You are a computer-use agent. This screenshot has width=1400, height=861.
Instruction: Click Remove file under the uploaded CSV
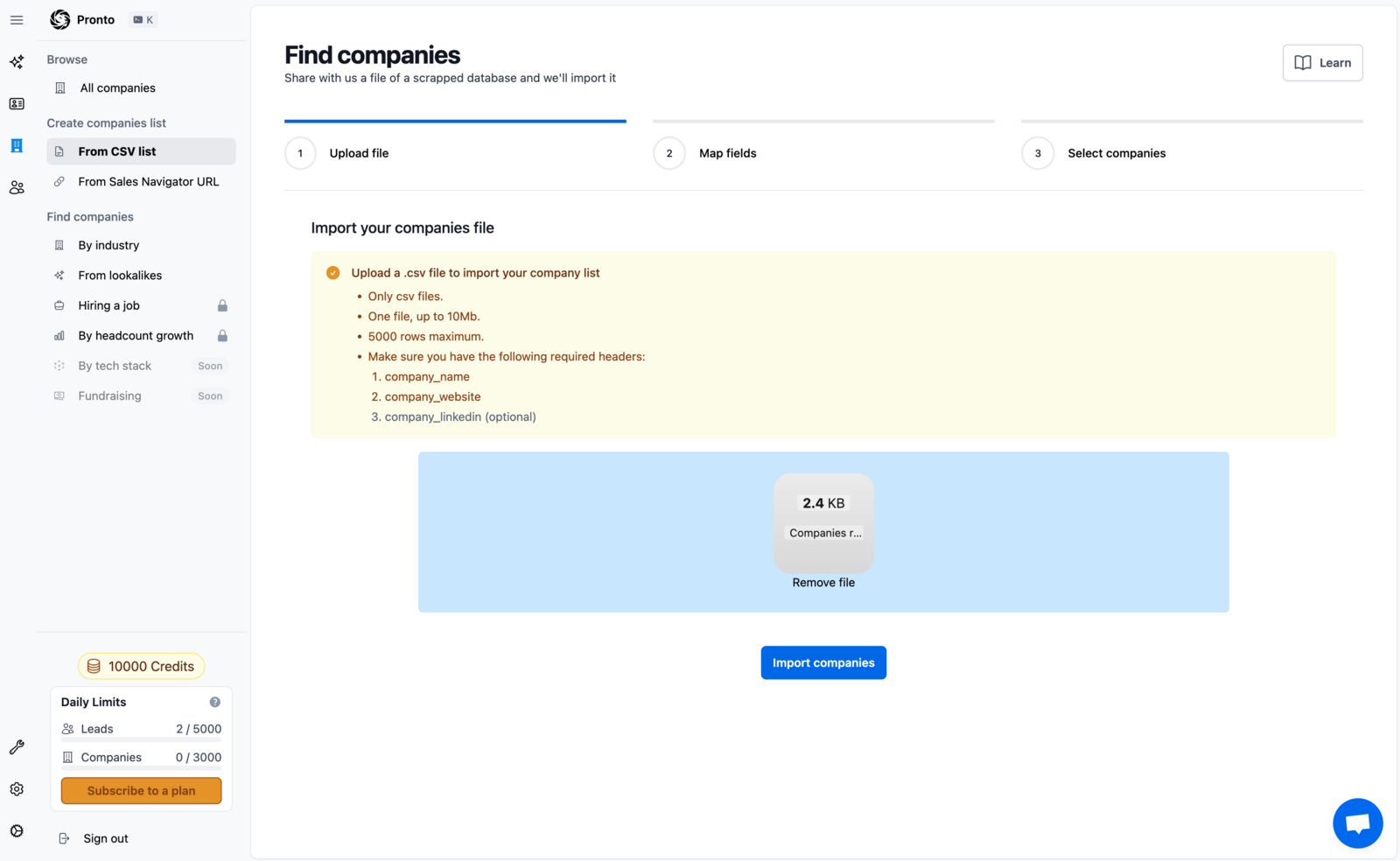(x=822, y=582)
